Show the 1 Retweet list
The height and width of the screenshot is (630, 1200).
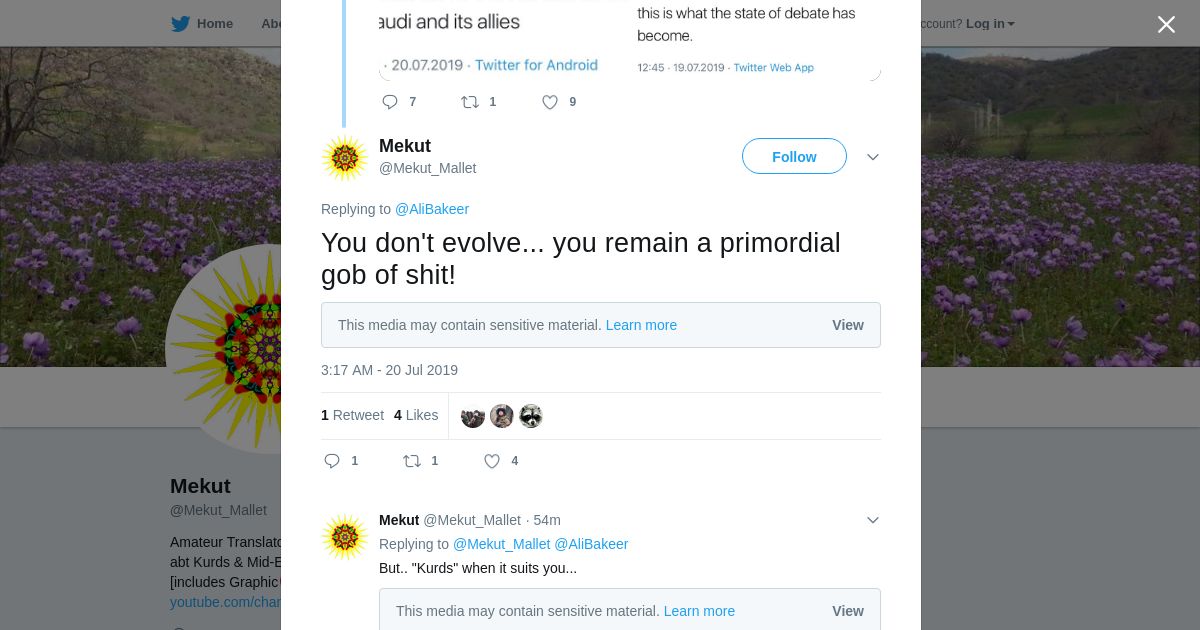(x=352, y=415)
